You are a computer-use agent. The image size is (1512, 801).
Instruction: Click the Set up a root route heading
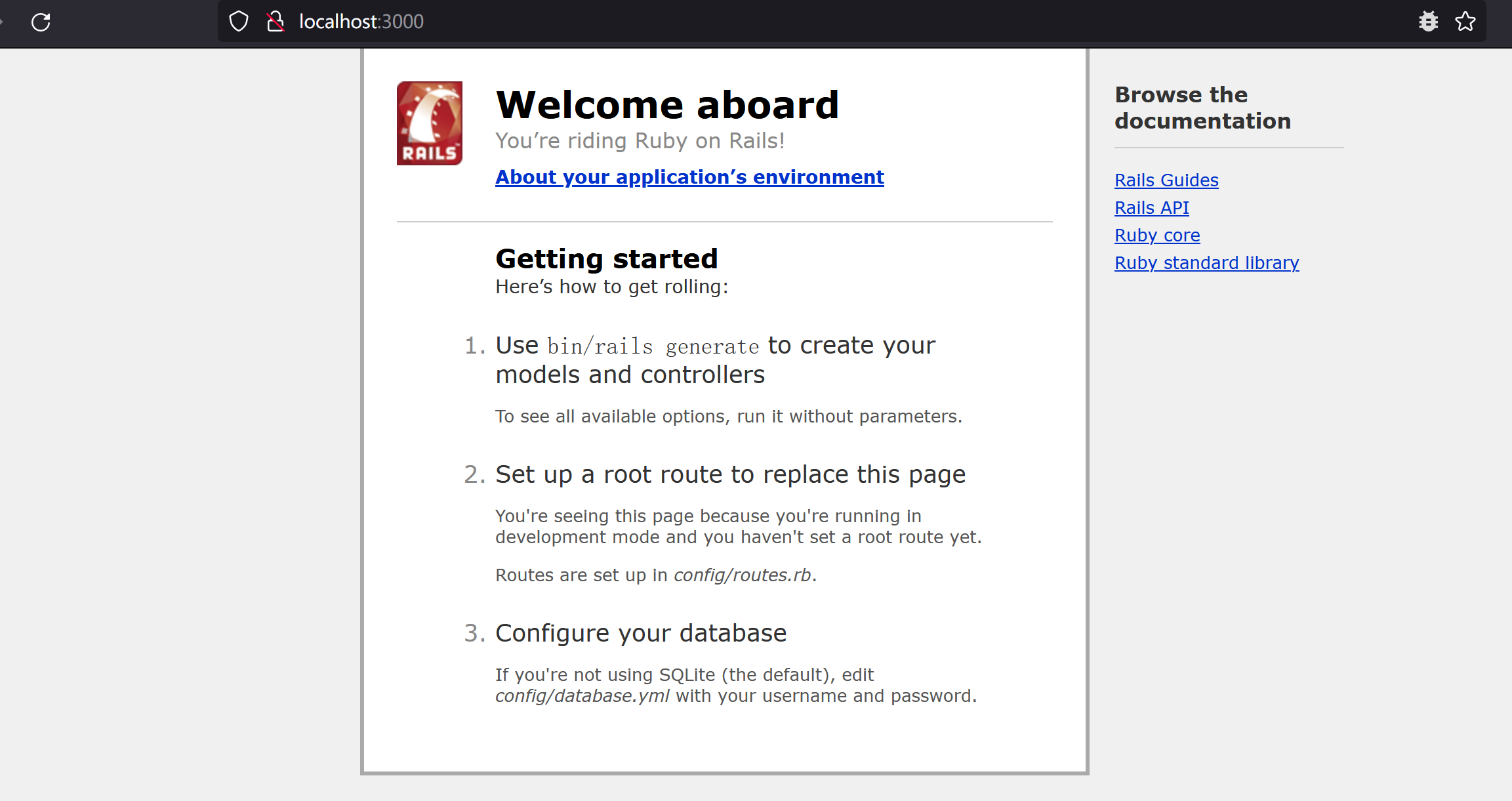[x=730, y=475]
